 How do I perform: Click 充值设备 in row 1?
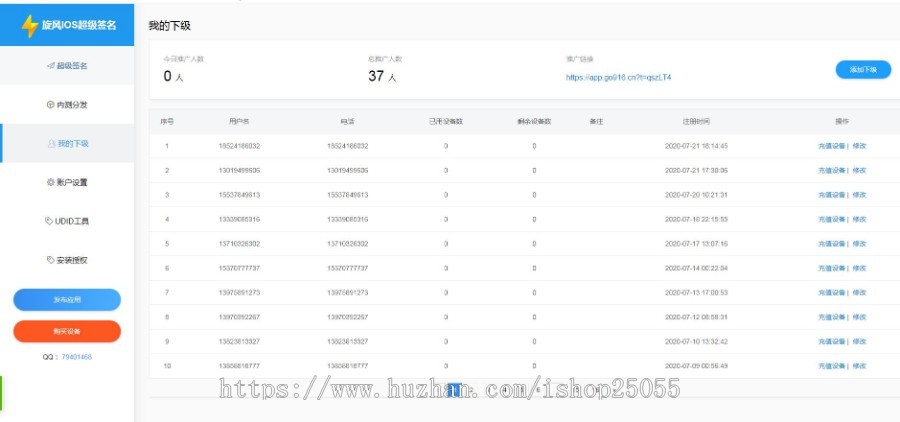click(831, 146)
